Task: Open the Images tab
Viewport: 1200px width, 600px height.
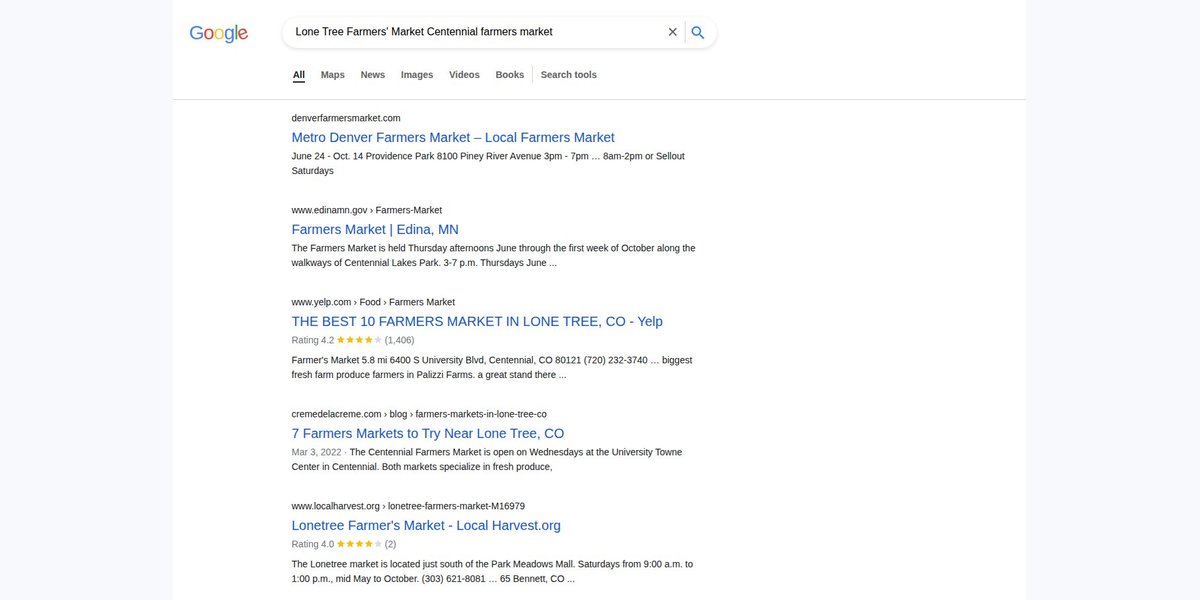Action: tap(417, 75)
